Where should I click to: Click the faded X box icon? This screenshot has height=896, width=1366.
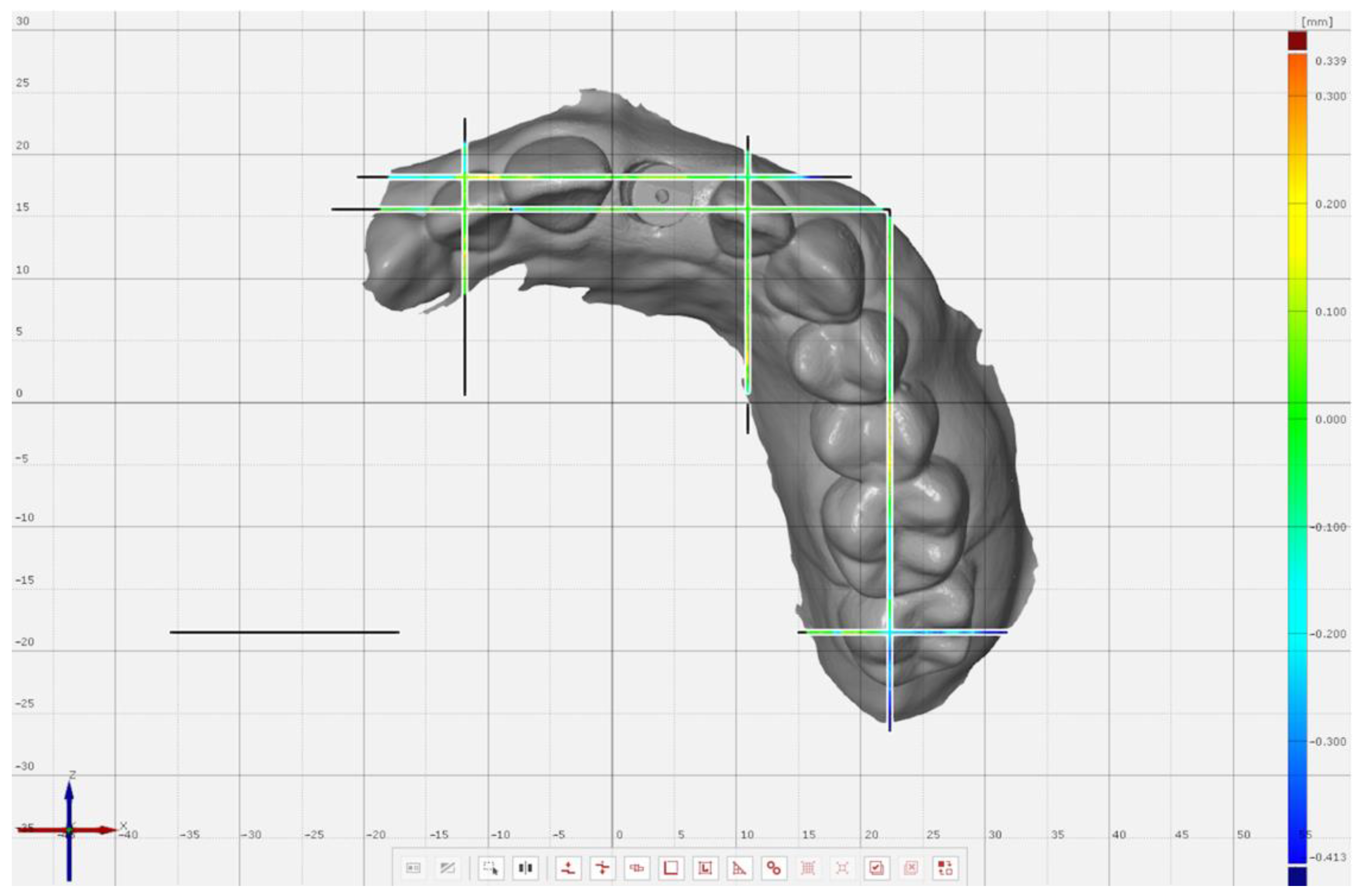[910, 868]
